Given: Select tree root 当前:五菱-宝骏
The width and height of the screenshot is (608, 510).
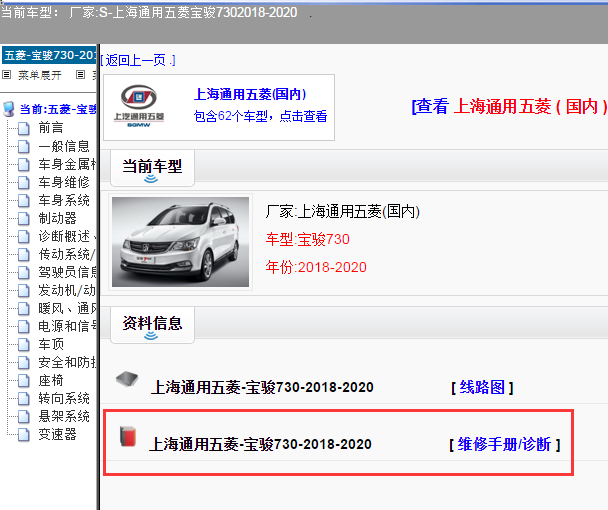Looking at the screenshot, I should click(x=58, y=109).
